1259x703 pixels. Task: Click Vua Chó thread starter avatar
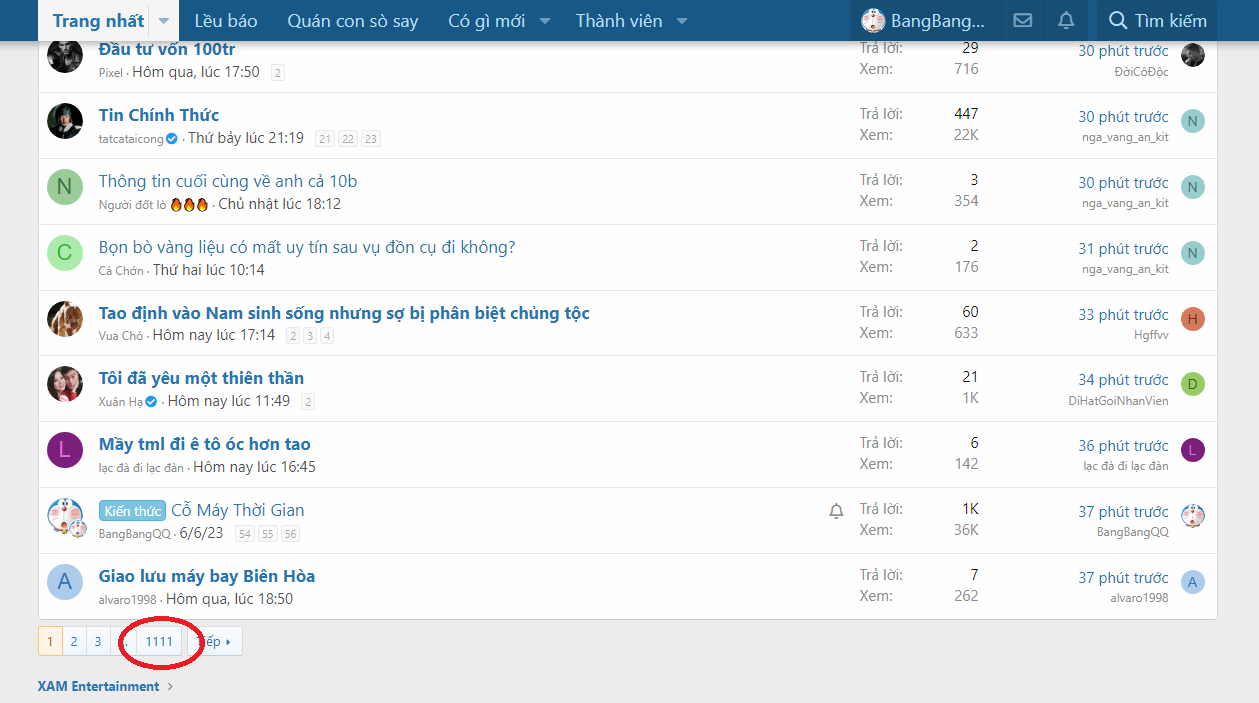click(x=65, y=319)
